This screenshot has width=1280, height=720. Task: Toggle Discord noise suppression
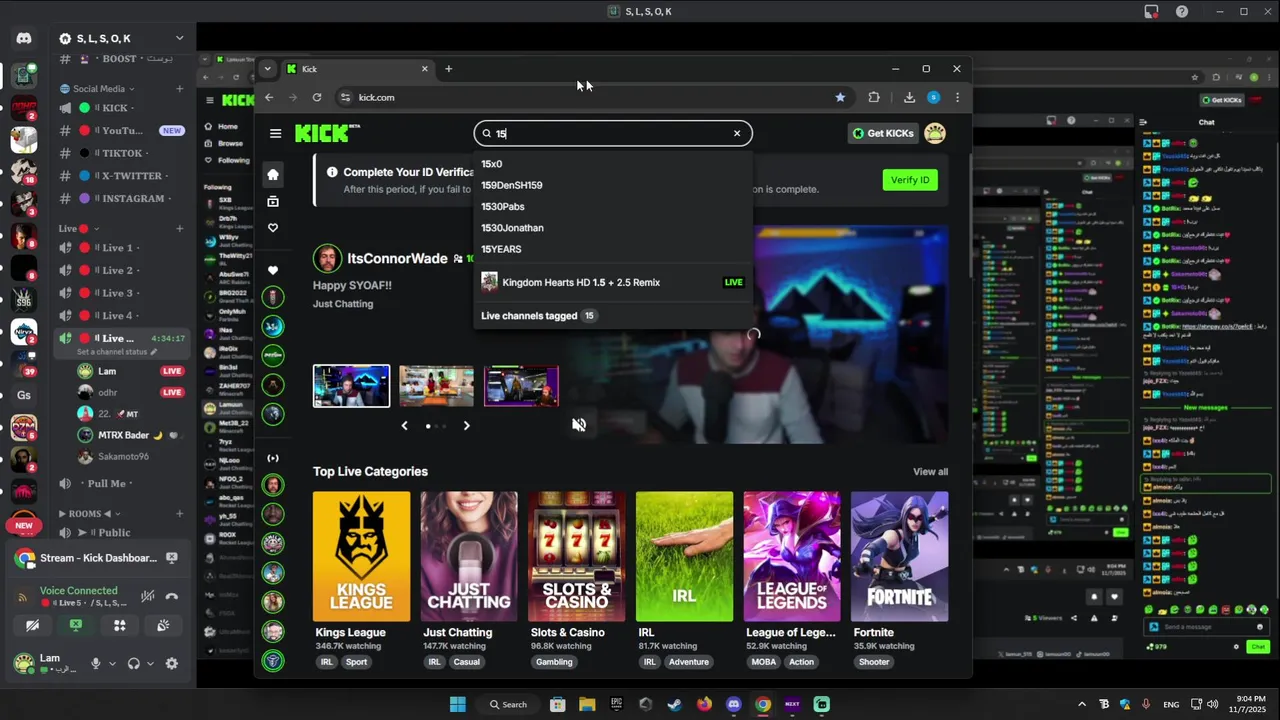tap(147, 596)
